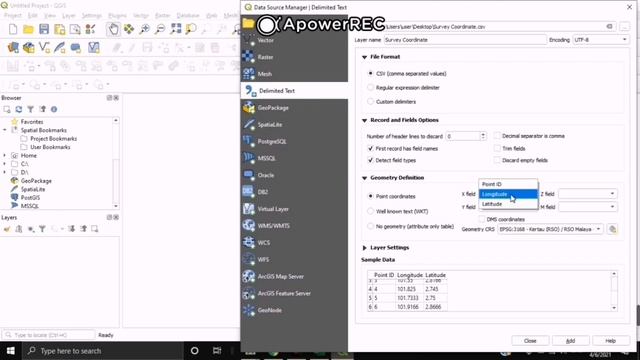The height and width of the screenshot is (360, 640).
Task: Click the New Project toolbar icon
Action: point(13,29)
